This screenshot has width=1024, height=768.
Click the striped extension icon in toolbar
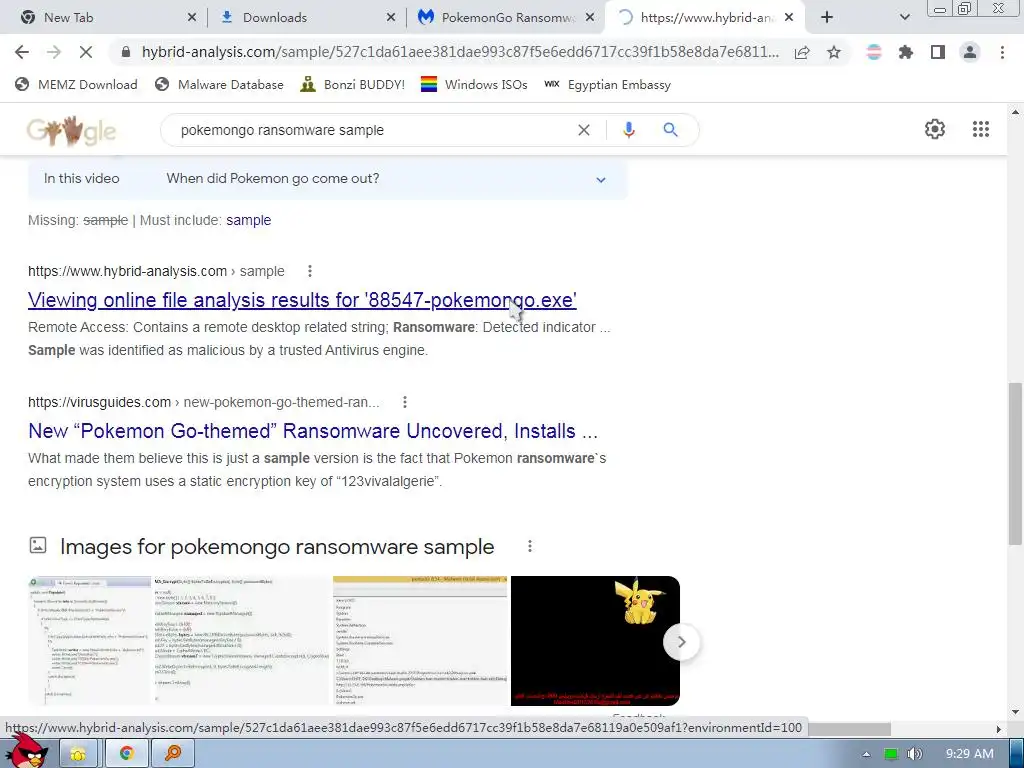(874, 52)
